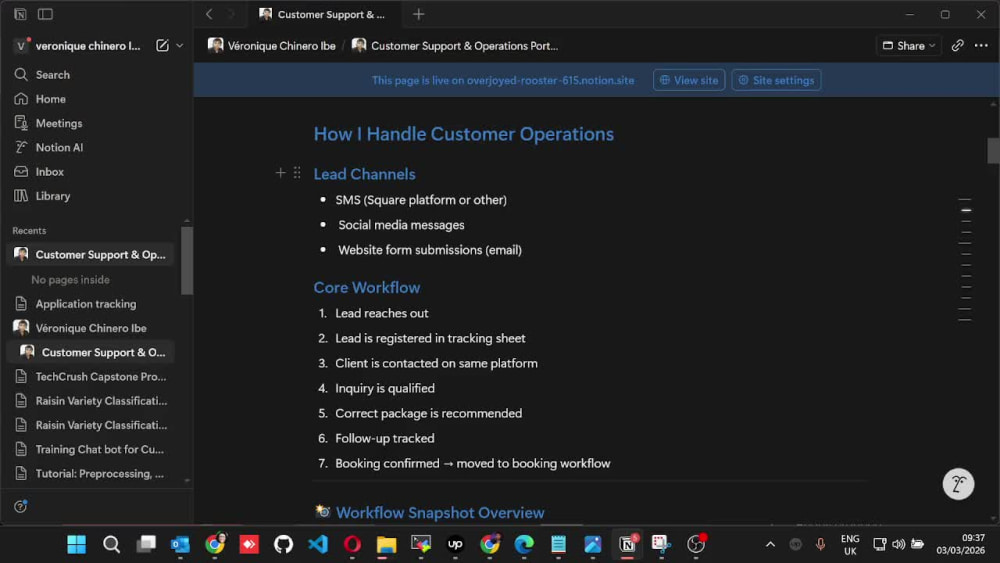Add a block with the plus beside Lead Channels

point(281,173)
